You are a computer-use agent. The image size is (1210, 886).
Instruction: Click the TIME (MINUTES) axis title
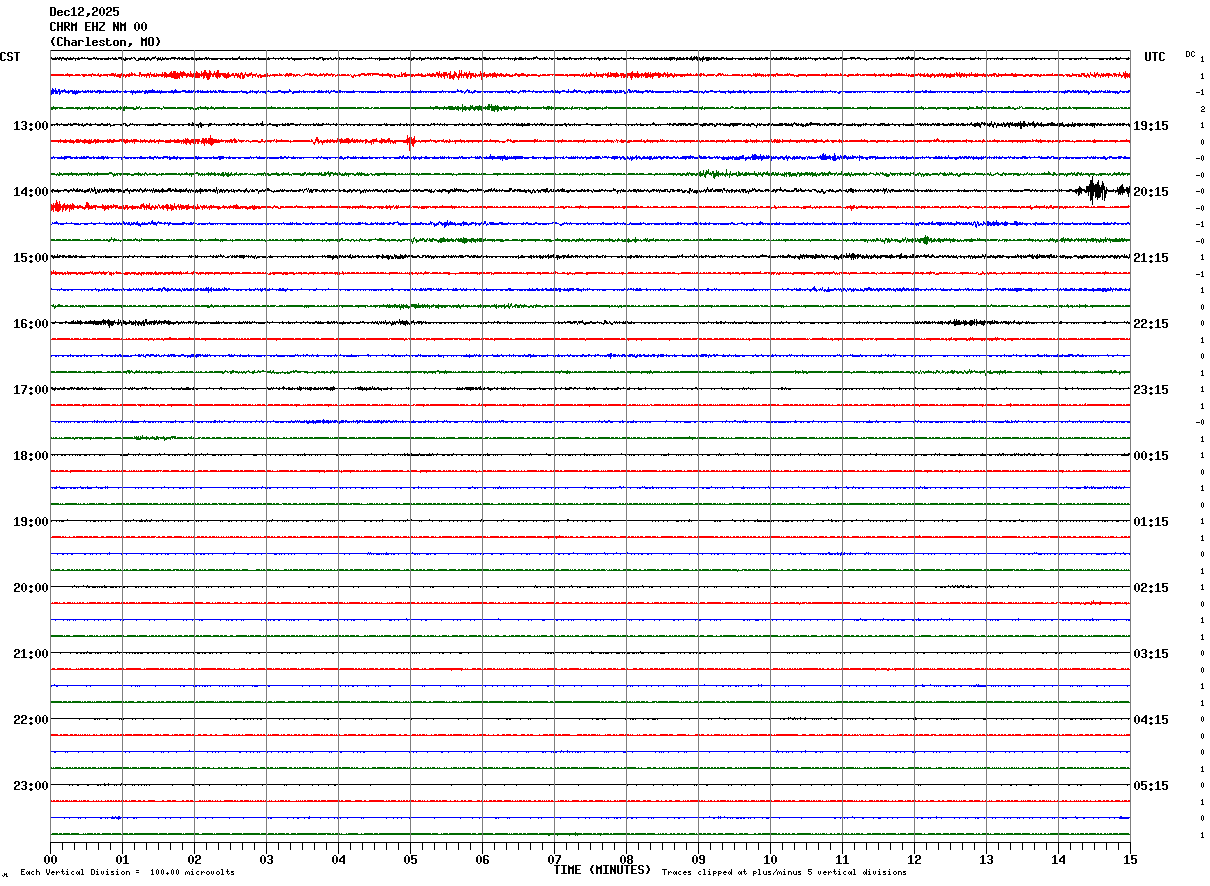[x=602, y=870]
